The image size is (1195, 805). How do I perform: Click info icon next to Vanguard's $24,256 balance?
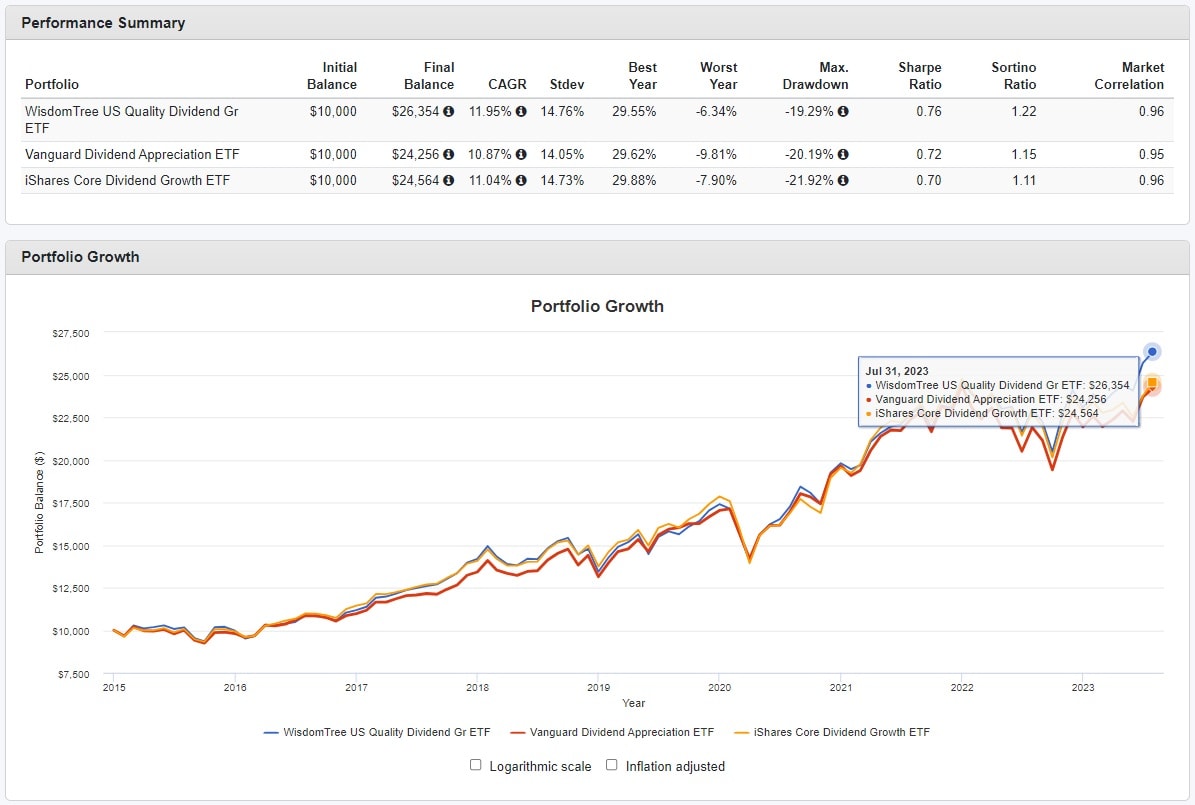click(449, 155)
